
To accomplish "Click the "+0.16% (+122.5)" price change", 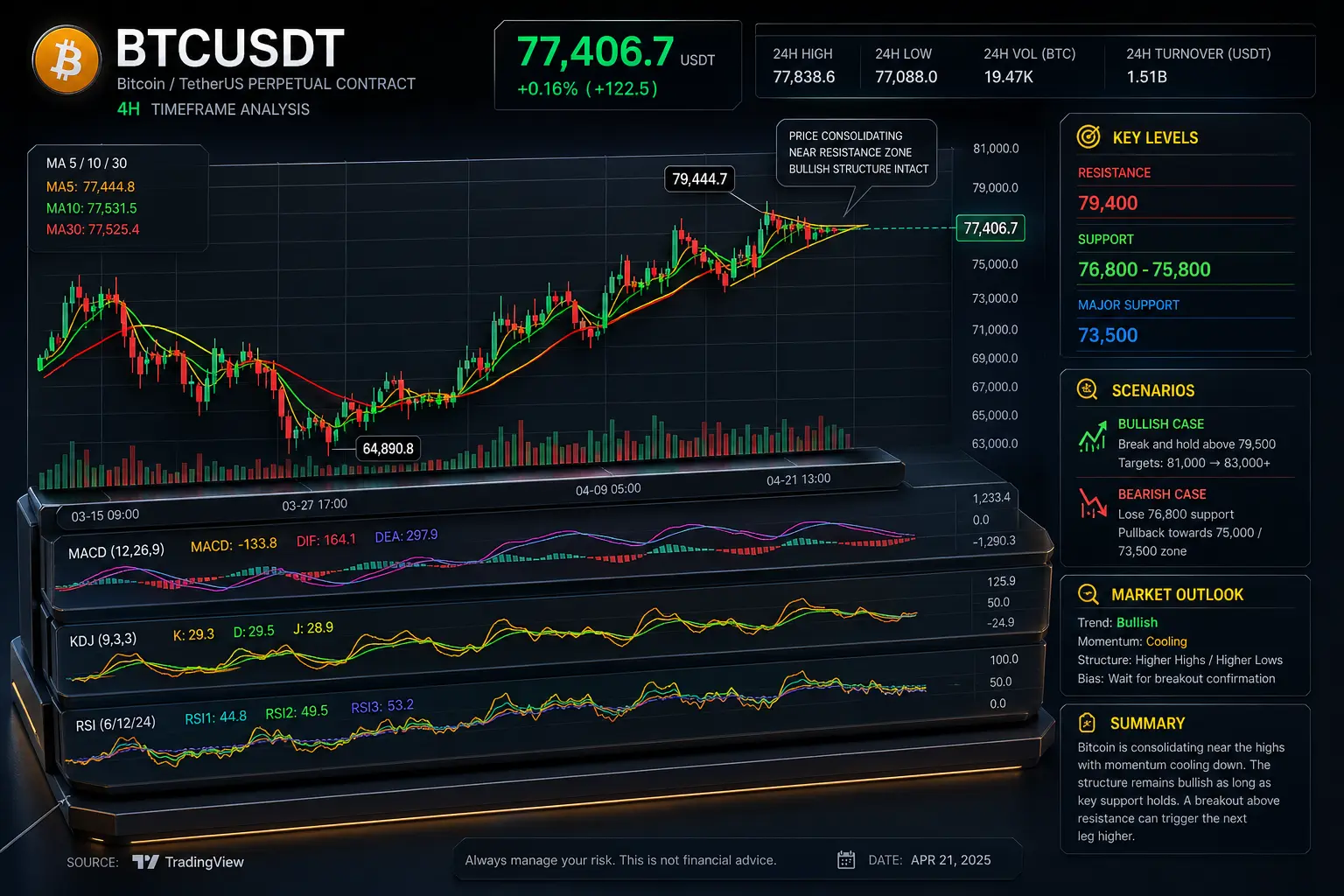I will [587, 88].
